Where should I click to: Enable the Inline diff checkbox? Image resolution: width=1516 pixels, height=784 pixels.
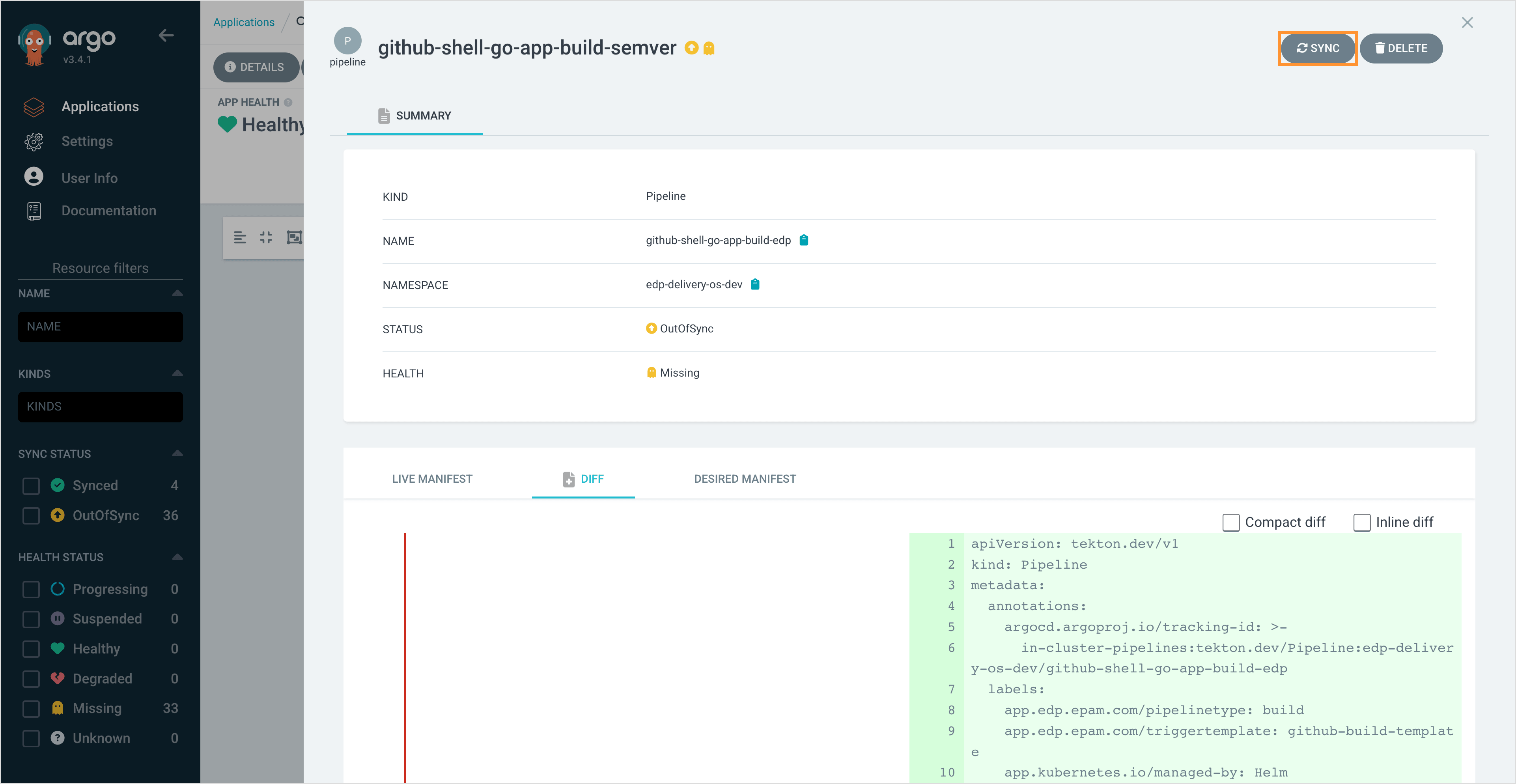pyautogui.click(x=1362, y=523)
